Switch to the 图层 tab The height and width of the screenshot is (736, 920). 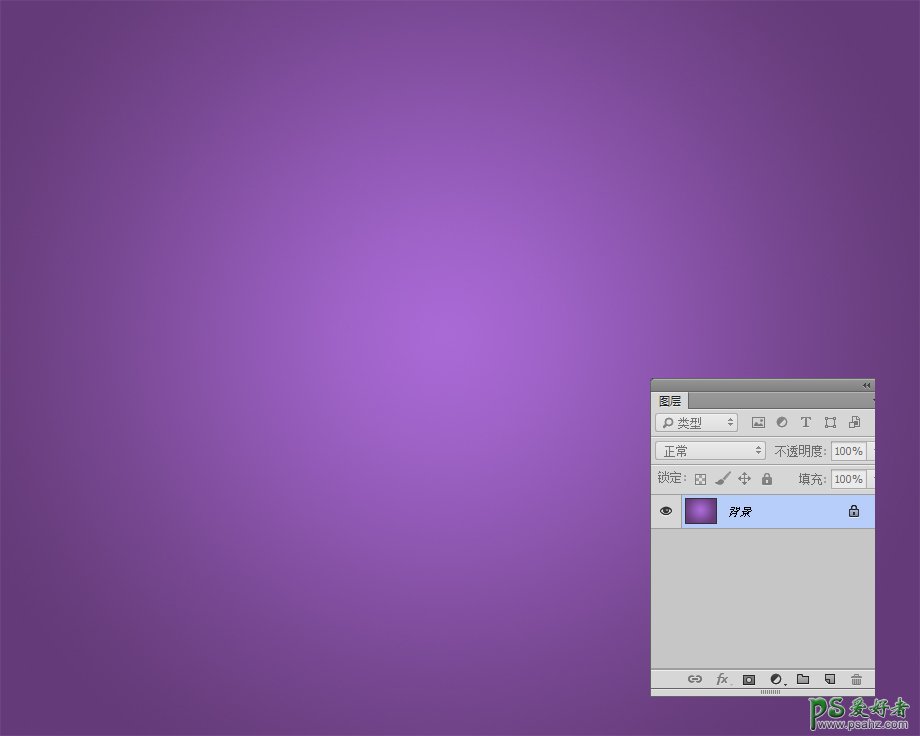tap(669, 401)
